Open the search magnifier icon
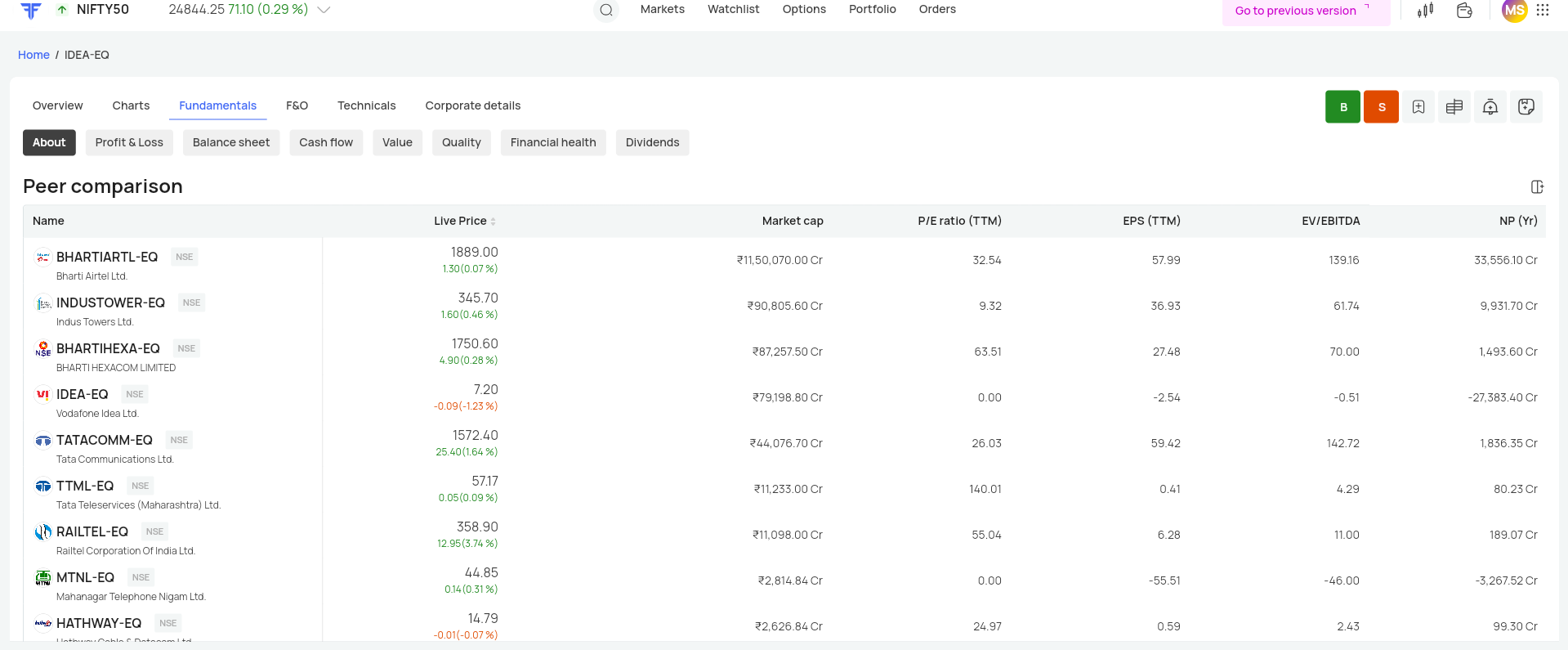Image resolution: width=1568 pixels, height=650 pixels. click(606, 10)
